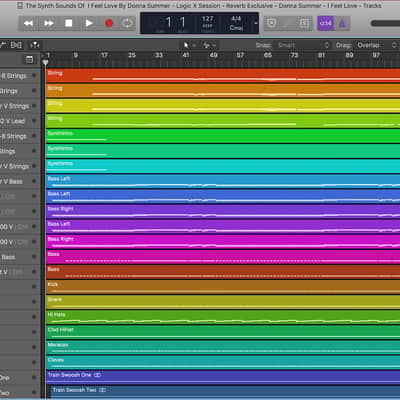The image size is (400, 400).
Task: Start recording with the red Record button
Action: (x=109, y=23)
